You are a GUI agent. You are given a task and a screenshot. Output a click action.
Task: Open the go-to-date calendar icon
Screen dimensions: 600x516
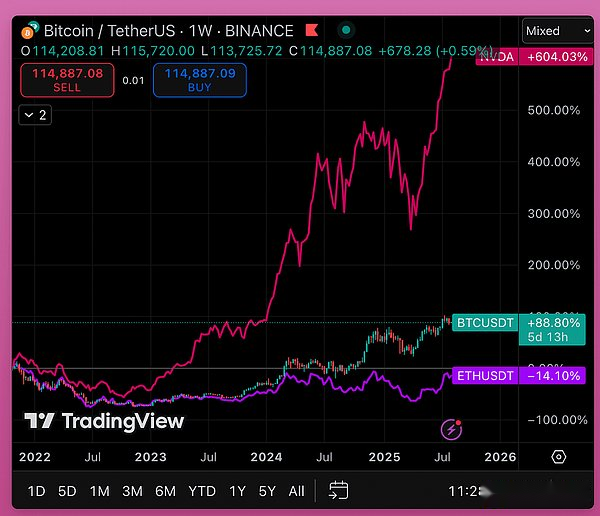339,490
